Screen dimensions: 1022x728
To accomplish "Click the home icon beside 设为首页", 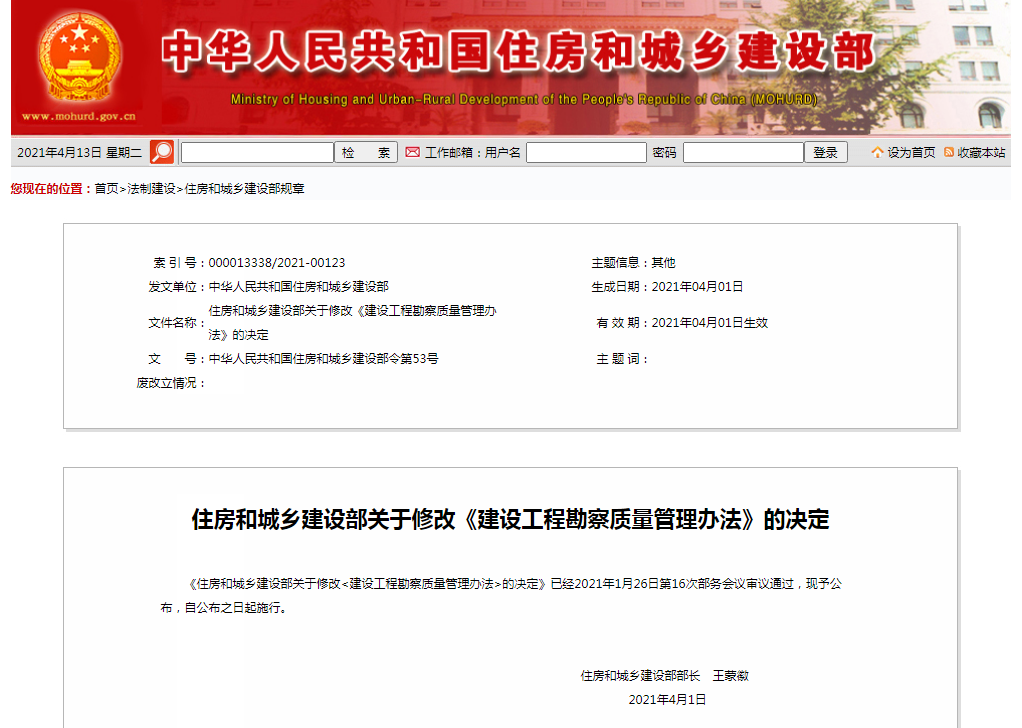I will (x=877, y=152).
